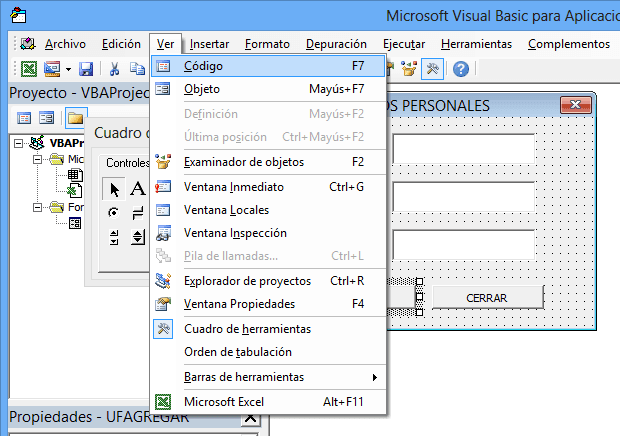The image size is (620, 436).
Task: Close the Propiedades panel
Action: 250,418
